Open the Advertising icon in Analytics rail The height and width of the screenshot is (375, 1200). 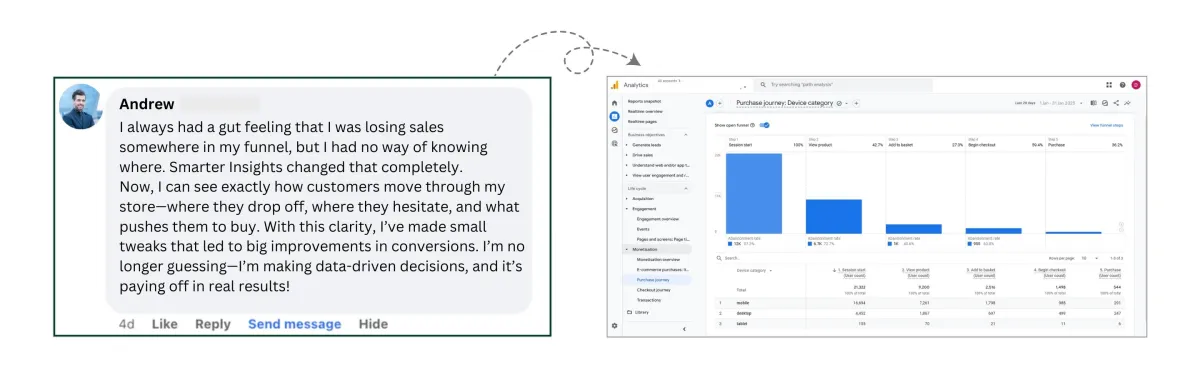click(614, 144)
